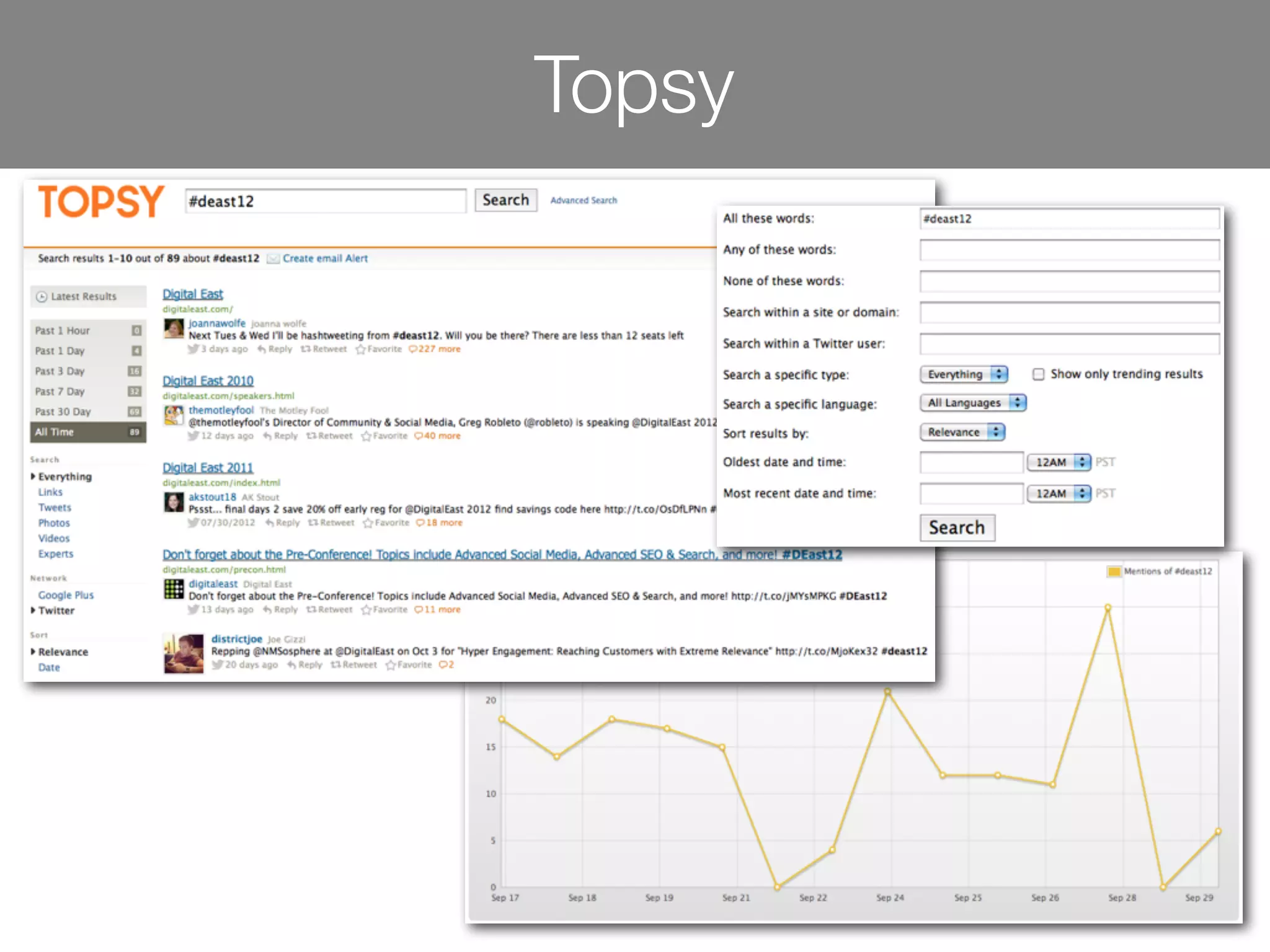Click Create email Alert link
Viewport: 1270px width, 952px height.
click(325, 258)
